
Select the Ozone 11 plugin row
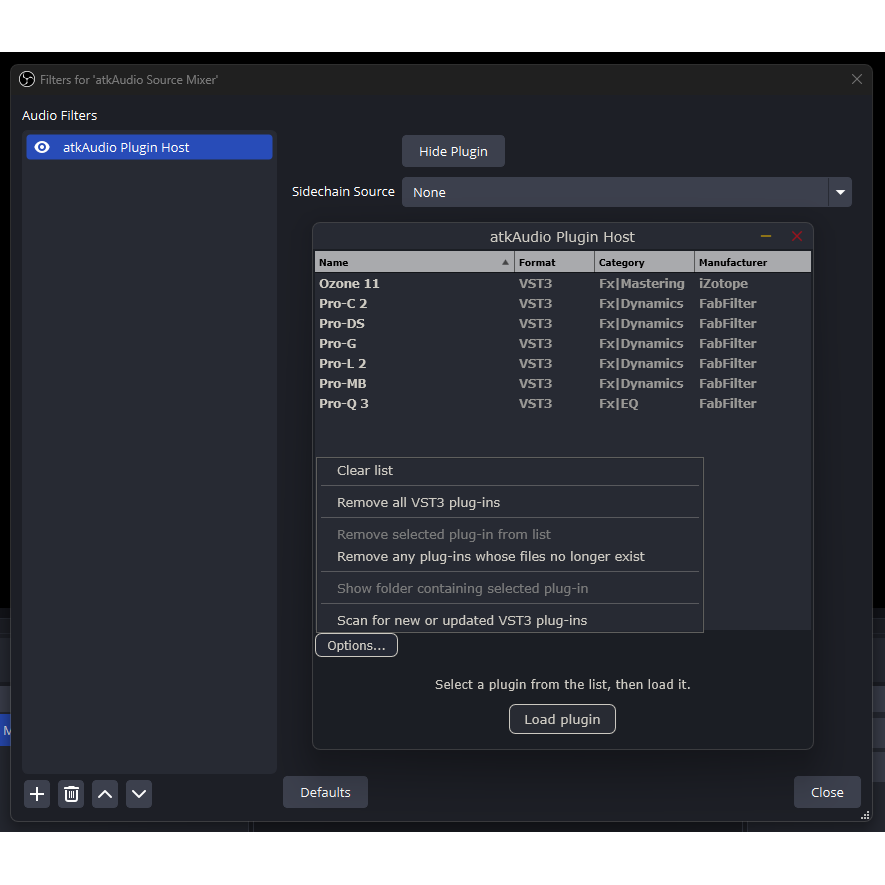(x=563, y=283)
